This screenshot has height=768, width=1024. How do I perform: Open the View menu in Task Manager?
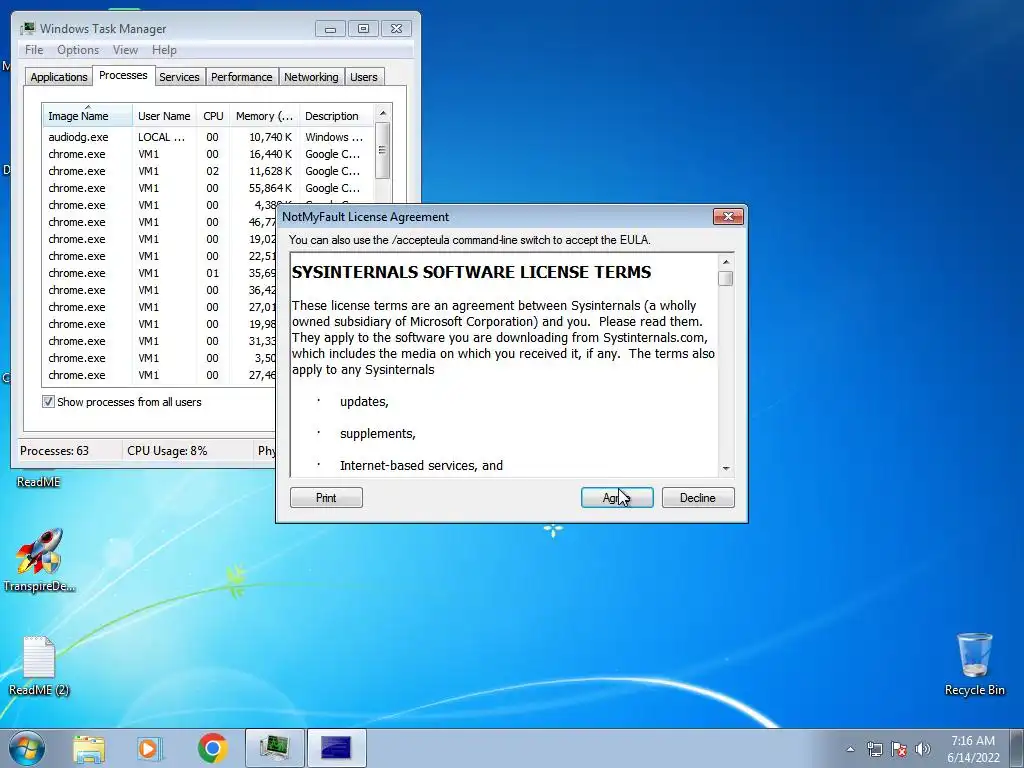pos(125,50)
